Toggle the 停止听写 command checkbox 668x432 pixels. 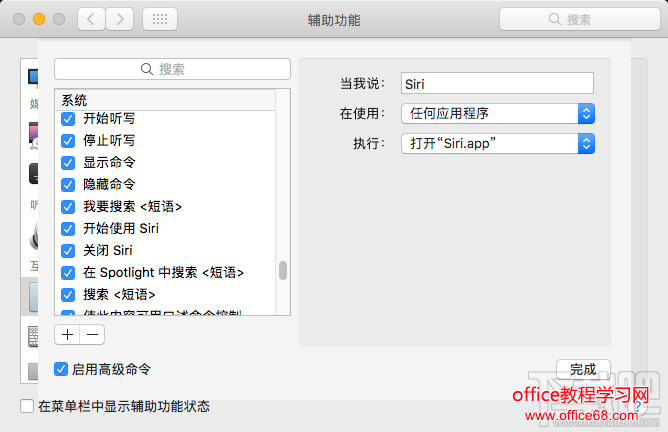(x=68, y=141)
